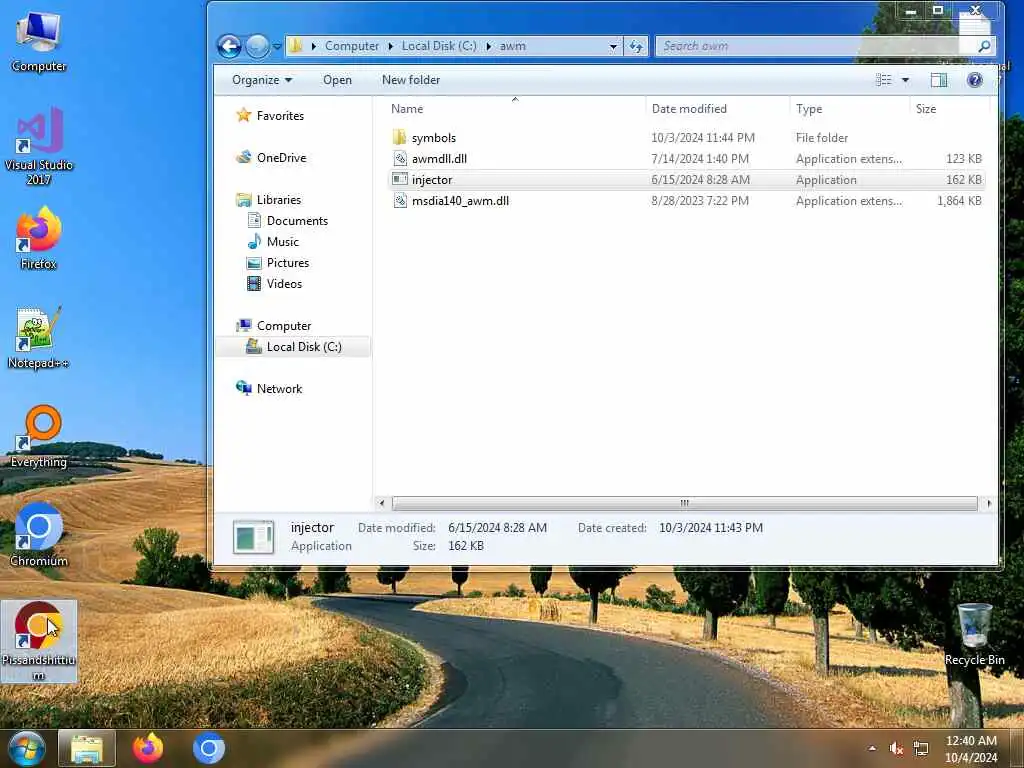Screen dimensions: 1024x768
Task: Click the Explorer forward arrow button
Action: pos(257,46)
